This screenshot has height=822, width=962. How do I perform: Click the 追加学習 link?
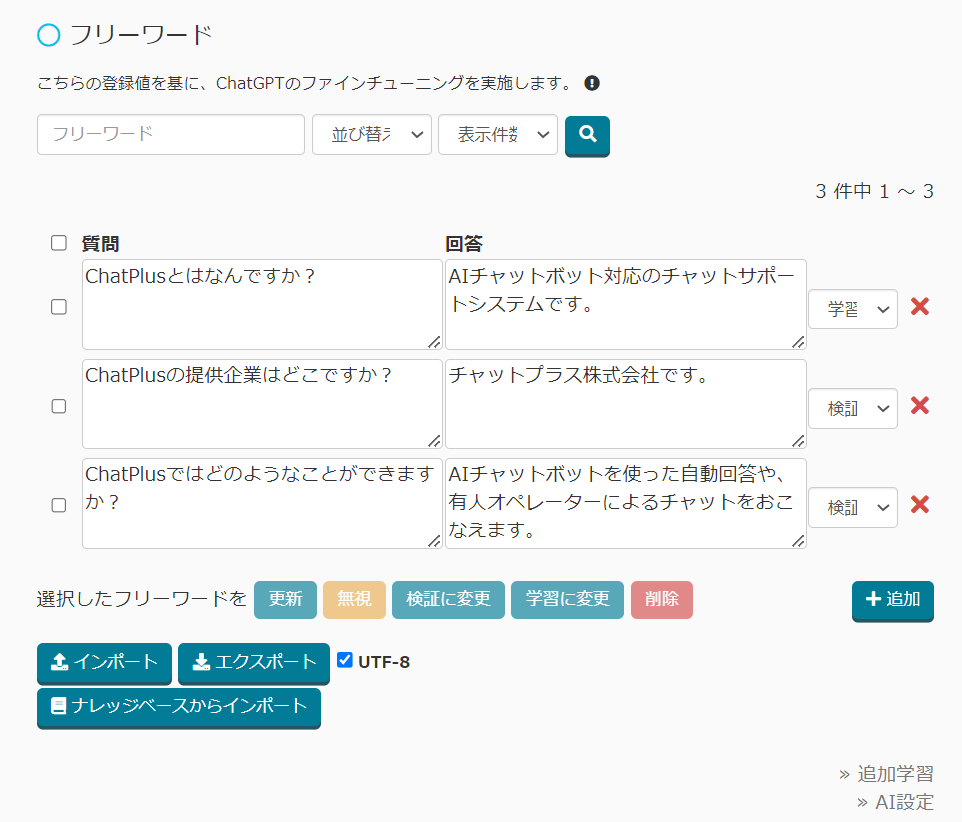[x=894, y=774]
